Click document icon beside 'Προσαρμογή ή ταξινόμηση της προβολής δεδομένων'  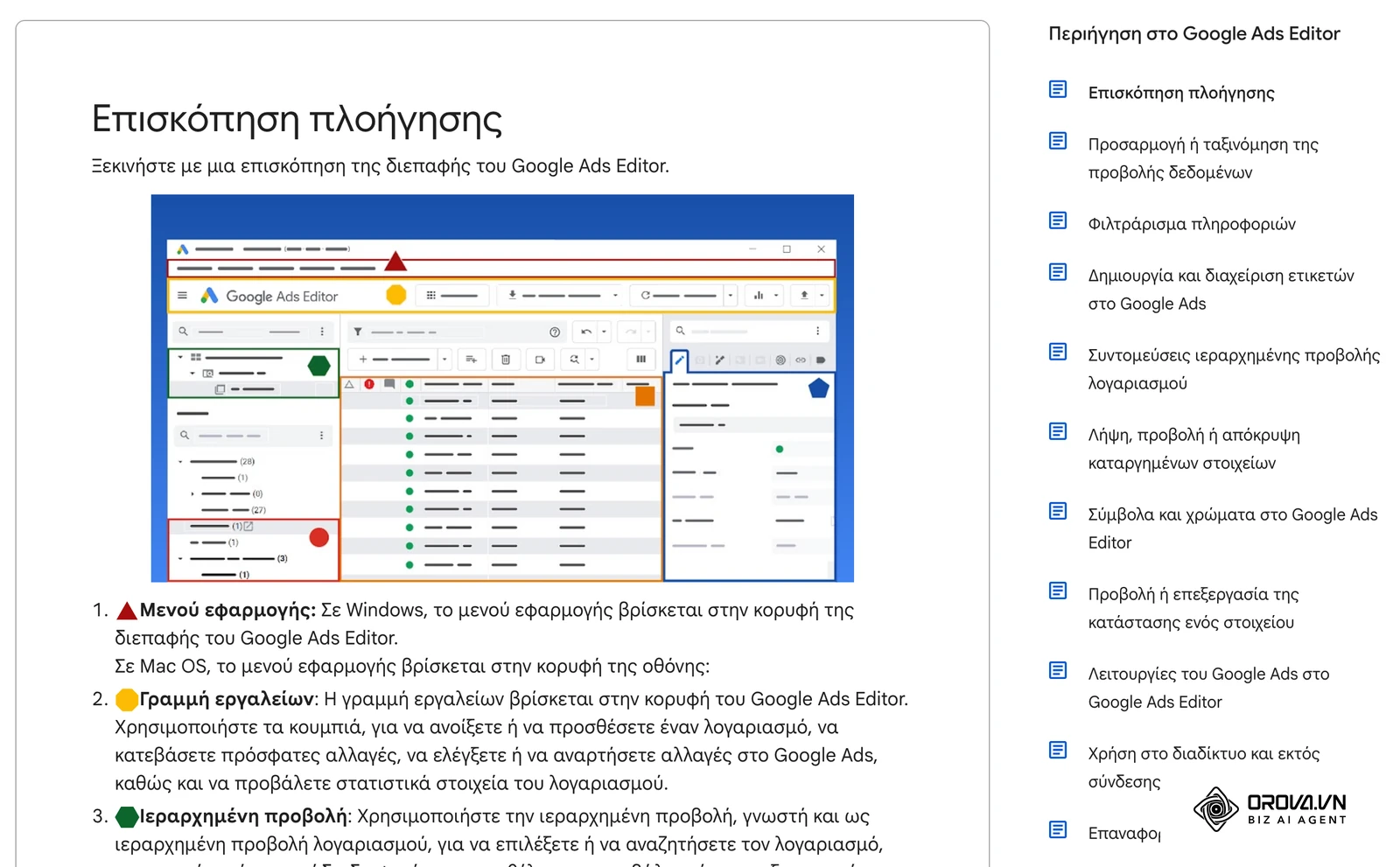click(x=1058, y=141)
